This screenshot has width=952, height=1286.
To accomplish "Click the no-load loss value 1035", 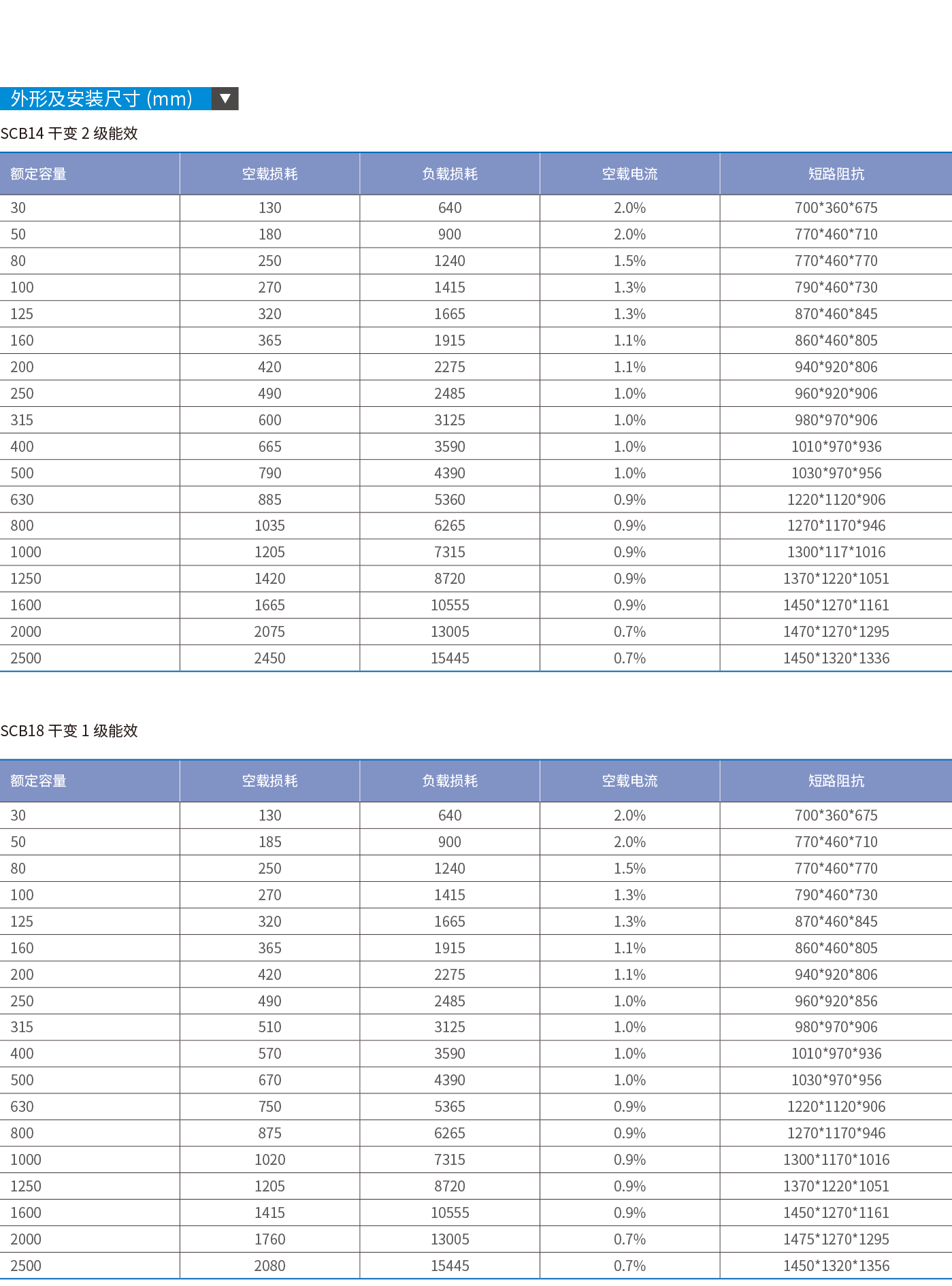I will pos(269,525).
